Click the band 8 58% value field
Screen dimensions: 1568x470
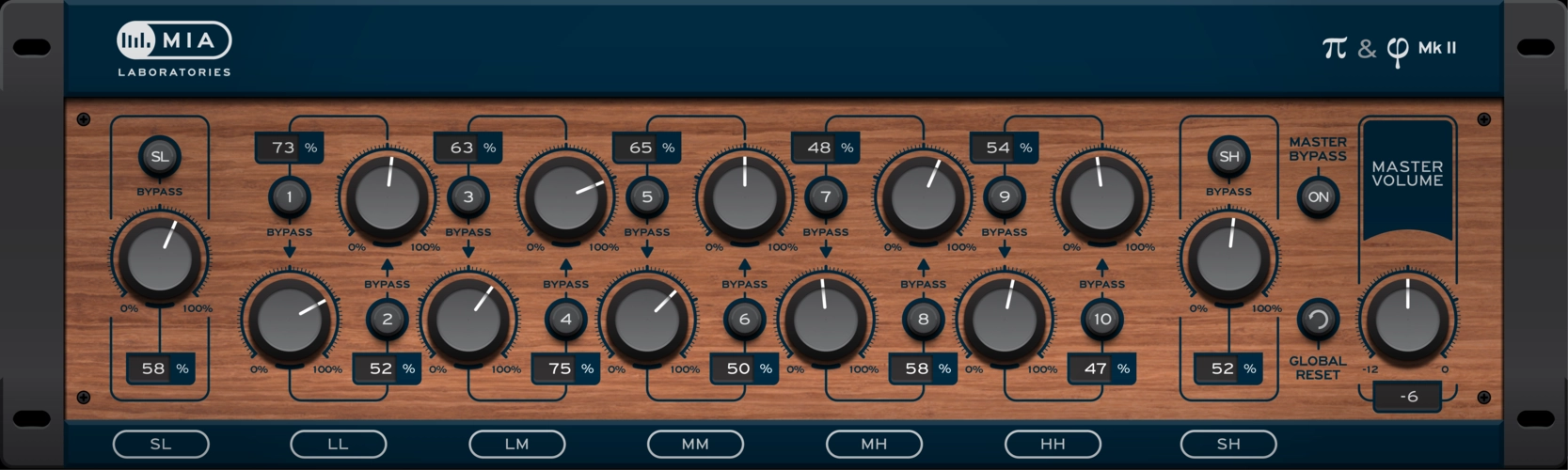923,368
